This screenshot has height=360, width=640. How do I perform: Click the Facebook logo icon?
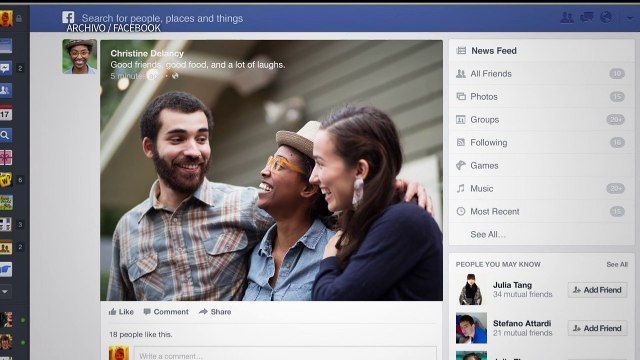68,17
